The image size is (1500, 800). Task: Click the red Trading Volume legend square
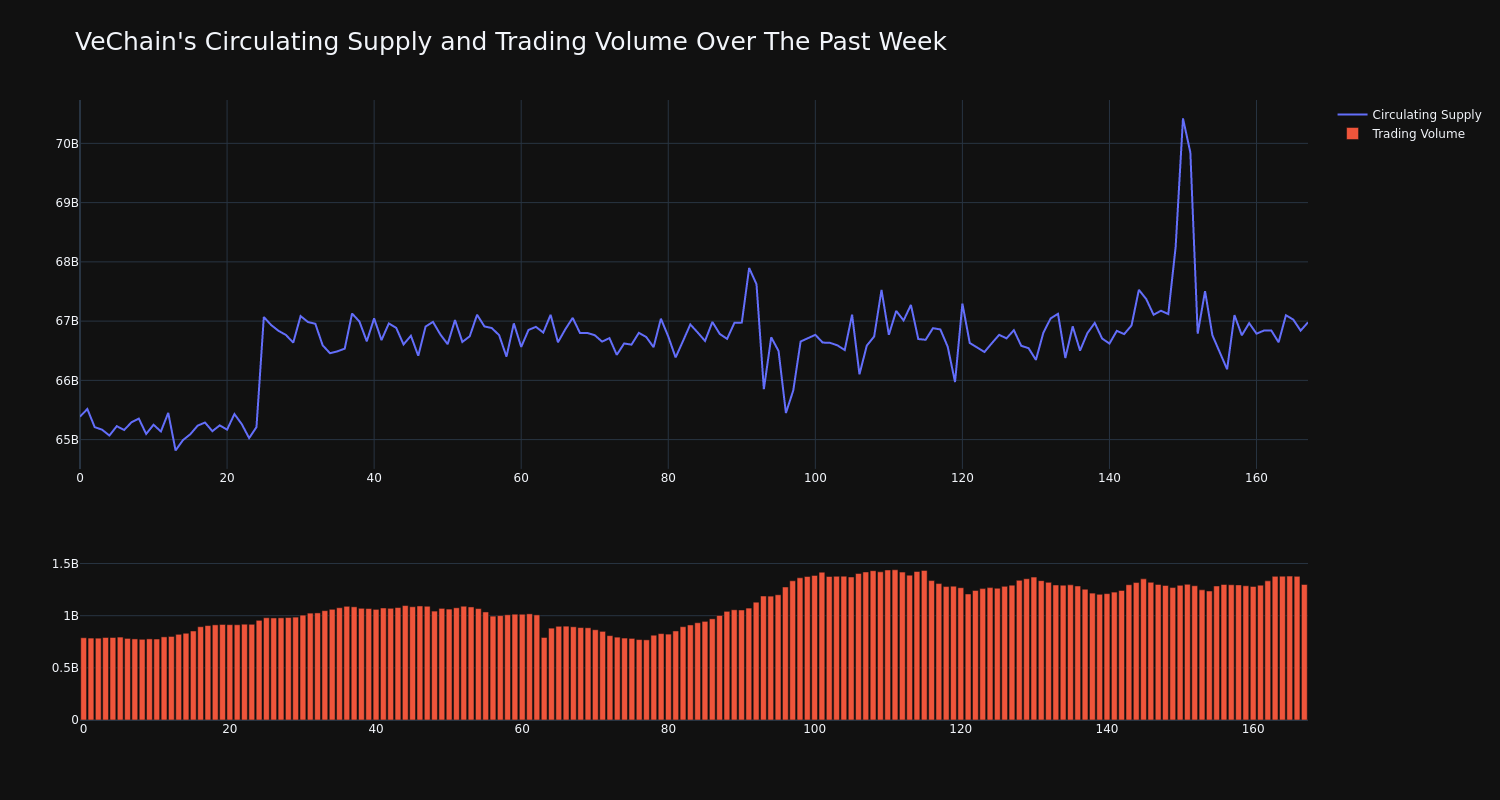pyautogui.click(x=1352, y=134)
